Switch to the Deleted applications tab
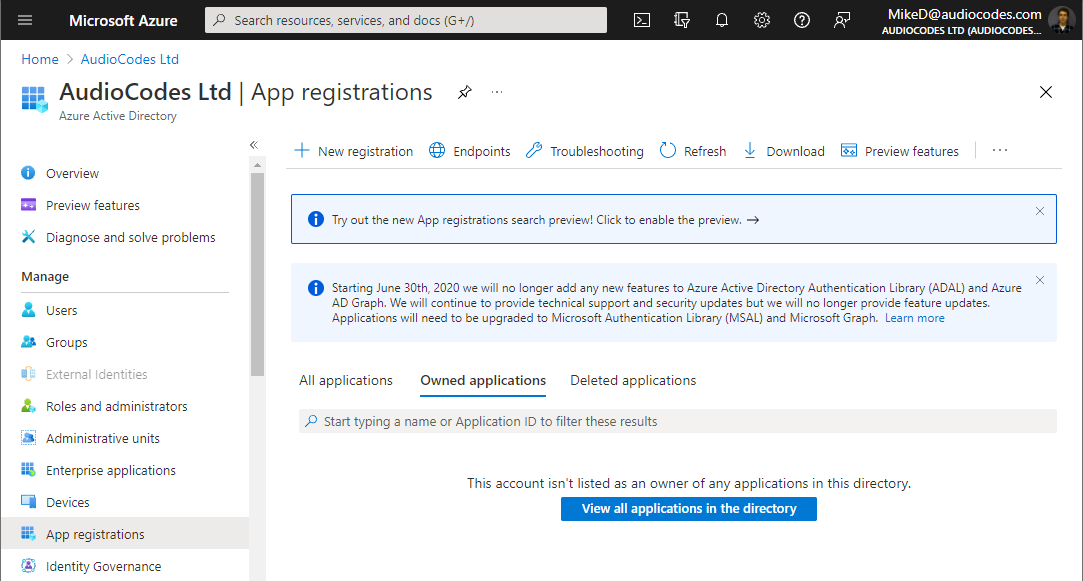Viewport: 1083px width, 581px height. (x=633, y=380)
